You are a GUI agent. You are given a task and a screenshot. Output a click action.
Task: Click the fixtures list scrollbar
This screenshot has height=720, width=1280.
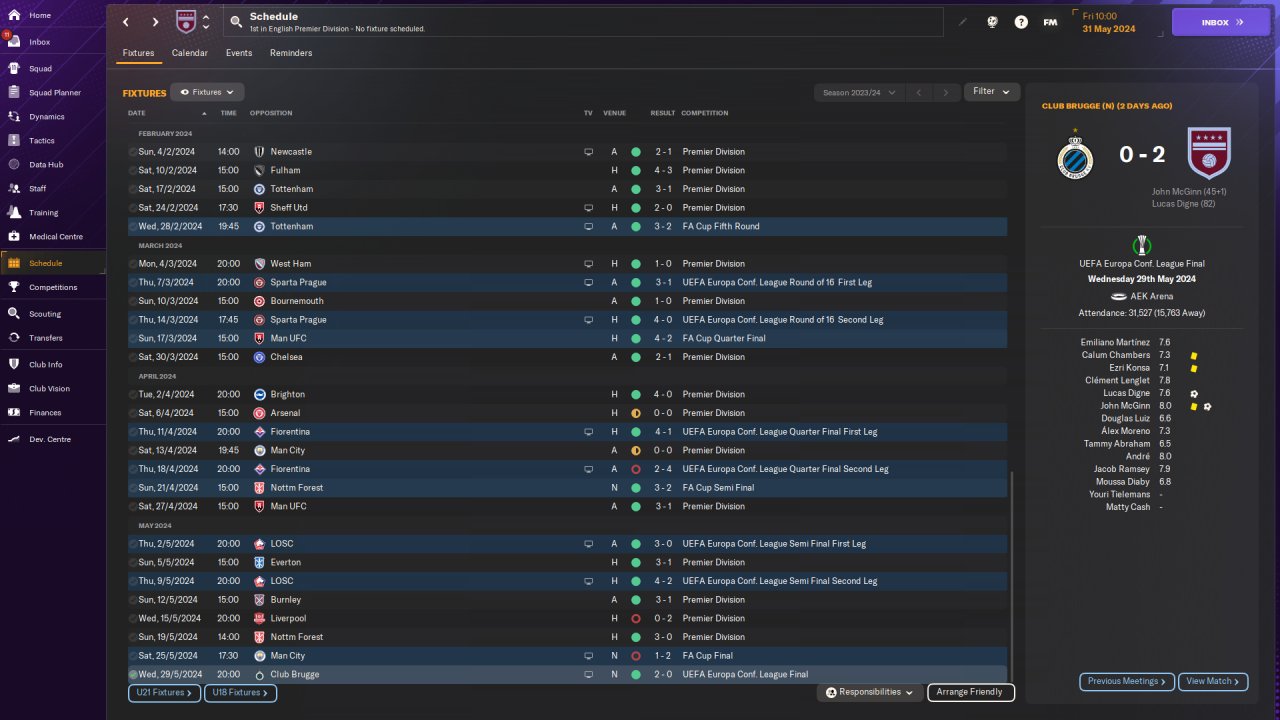(1012, 575)
